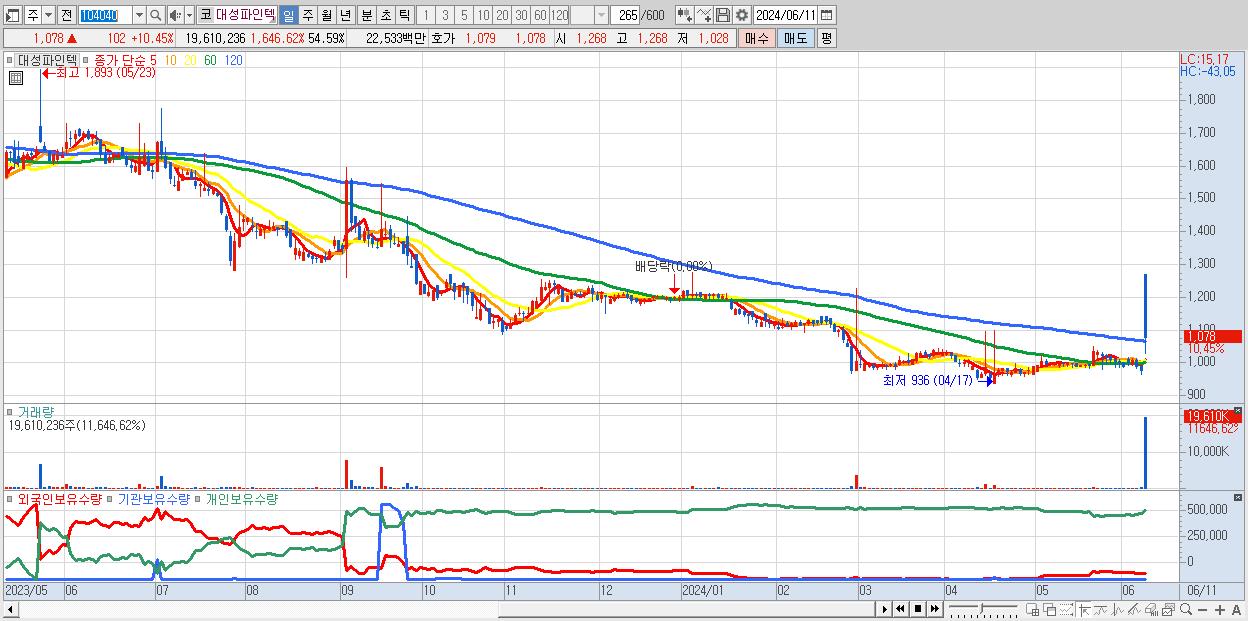Image resolution: width=1248 pixels, height=621 pixels.
Task: Click the blue 120 moving average legend
Action: coord(233,60)
